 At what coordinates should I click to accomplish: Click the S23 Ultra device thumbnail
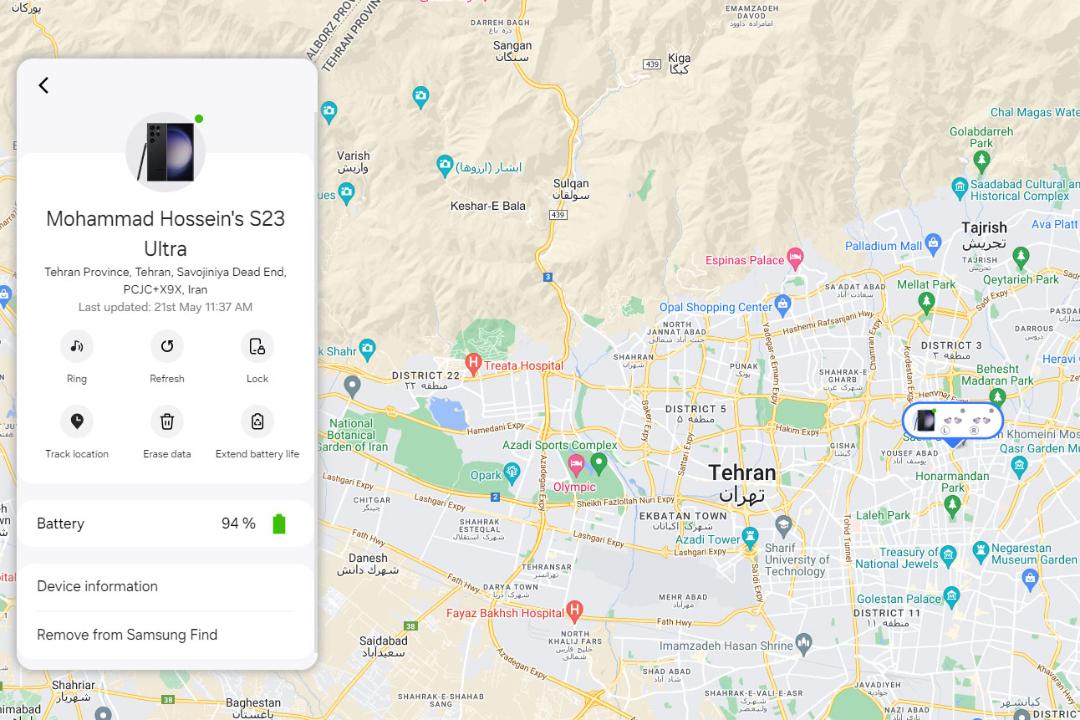(165, 152)
